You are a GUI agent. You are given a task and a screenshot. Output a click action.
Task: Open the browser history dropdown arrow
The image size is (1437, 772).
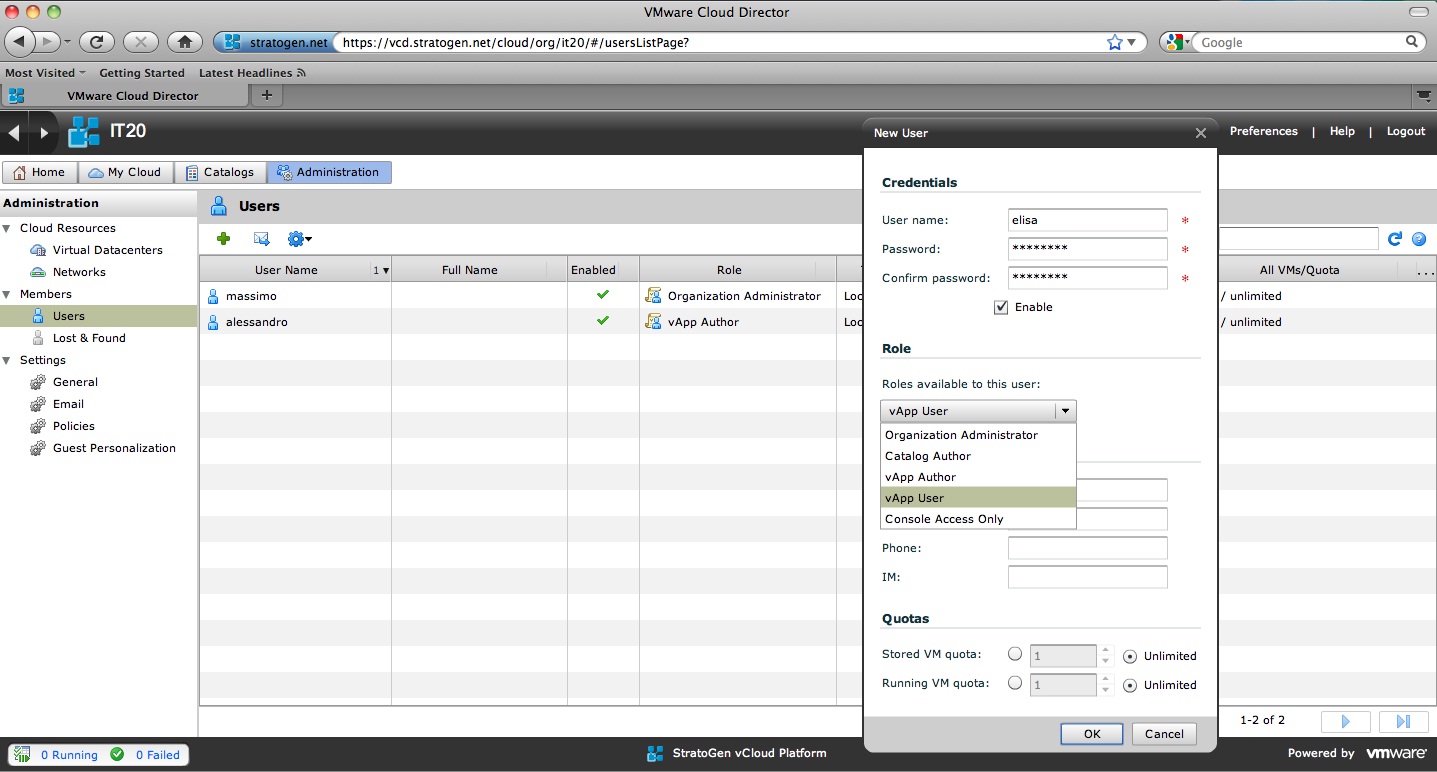(x=67, y=43)
